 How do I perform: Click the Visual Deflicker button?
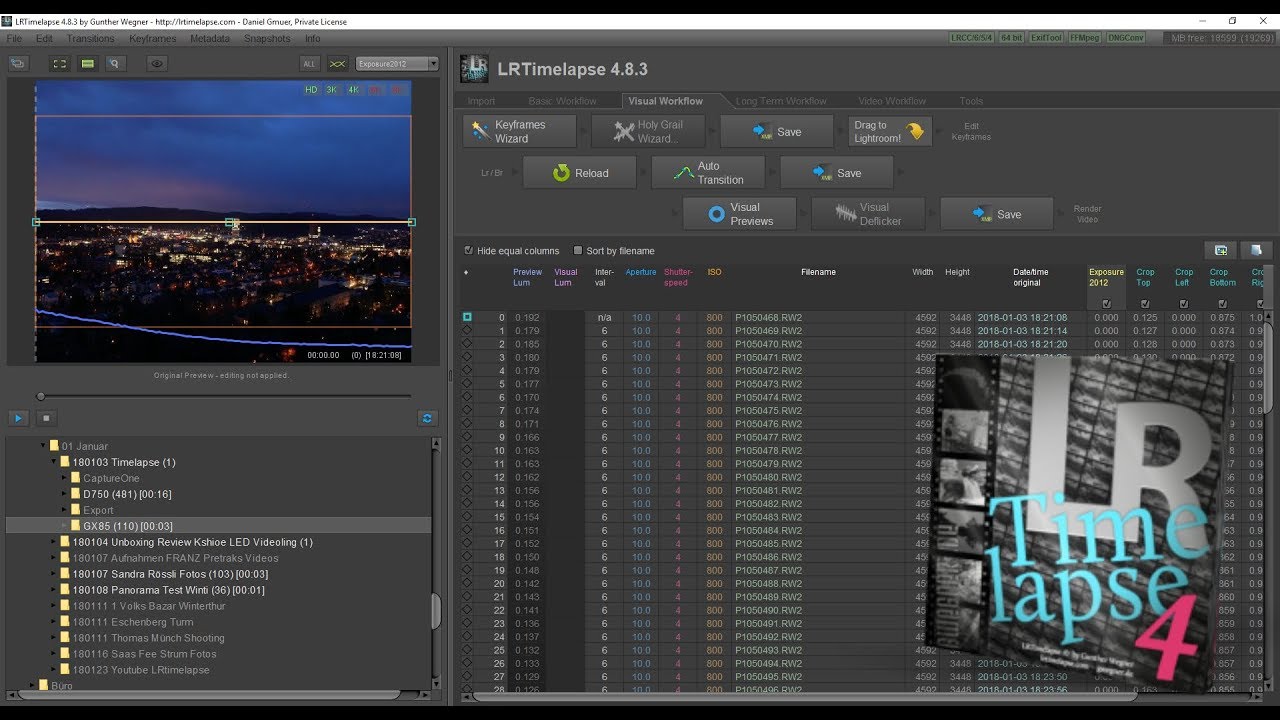(x=868, y=214)
